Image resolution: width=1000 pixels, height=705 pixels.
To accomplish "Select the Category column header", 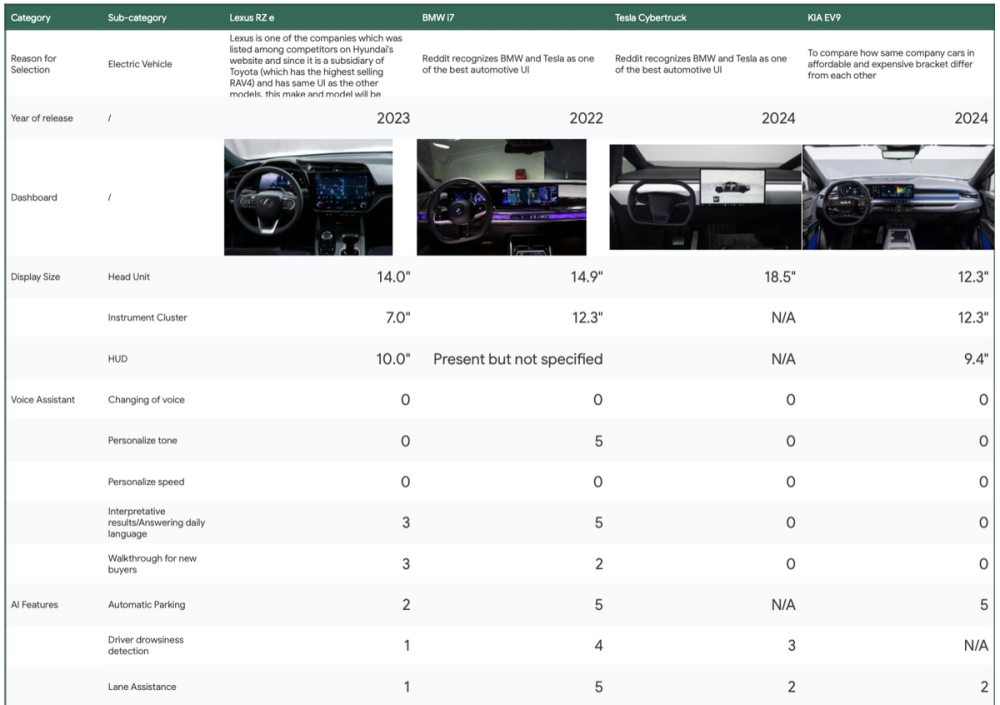I will click(30, 18).
